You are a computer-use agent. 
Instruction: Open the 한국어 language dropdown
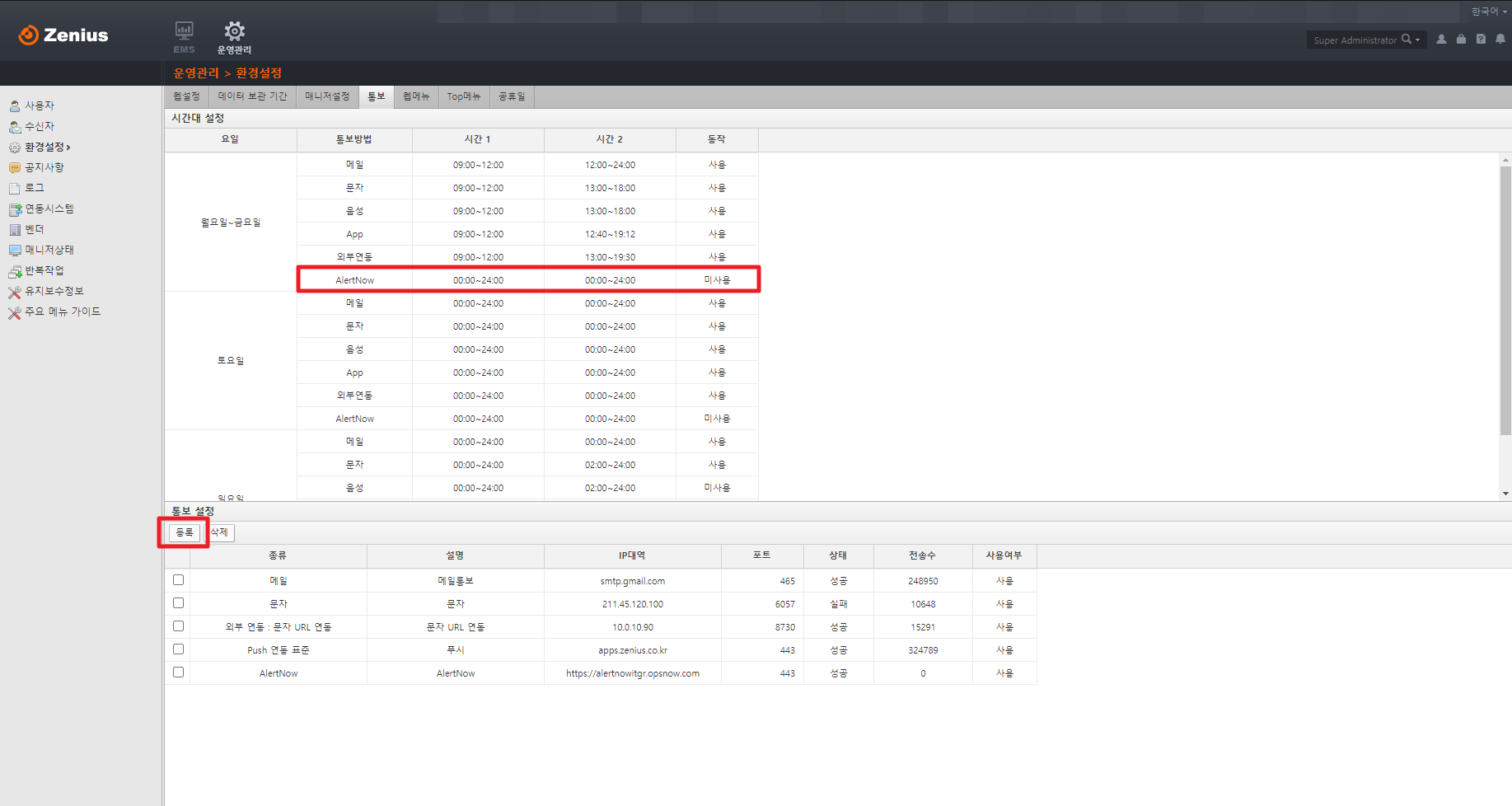1488,12
